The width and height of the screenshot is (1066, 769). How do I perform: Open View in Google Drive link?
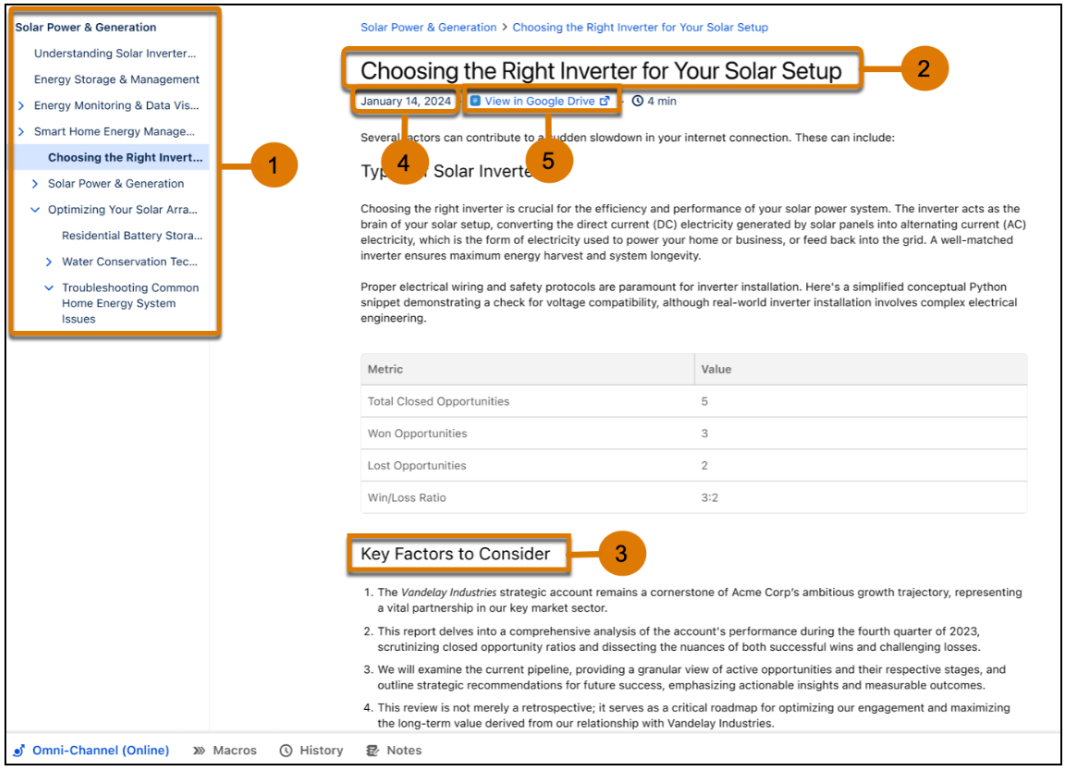tap(540, 101)
